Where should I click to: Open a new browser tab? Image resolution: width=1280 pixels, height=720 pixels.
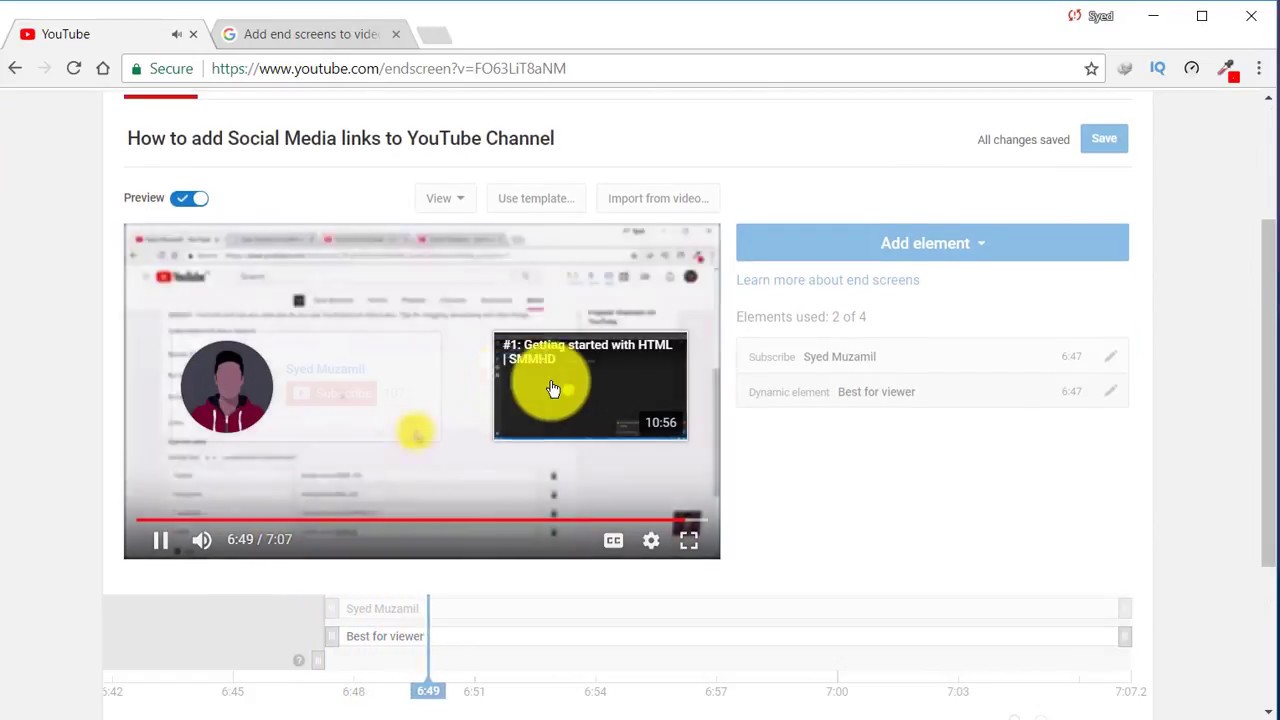coord(434,35)
